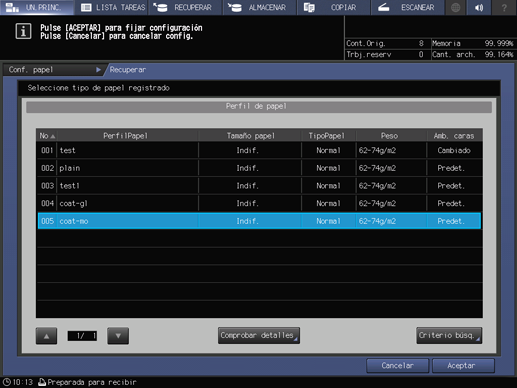Select paper profile 003 test1
This screenshot has width=517, height=388.
pyautogui.click(x=259, y=186)
